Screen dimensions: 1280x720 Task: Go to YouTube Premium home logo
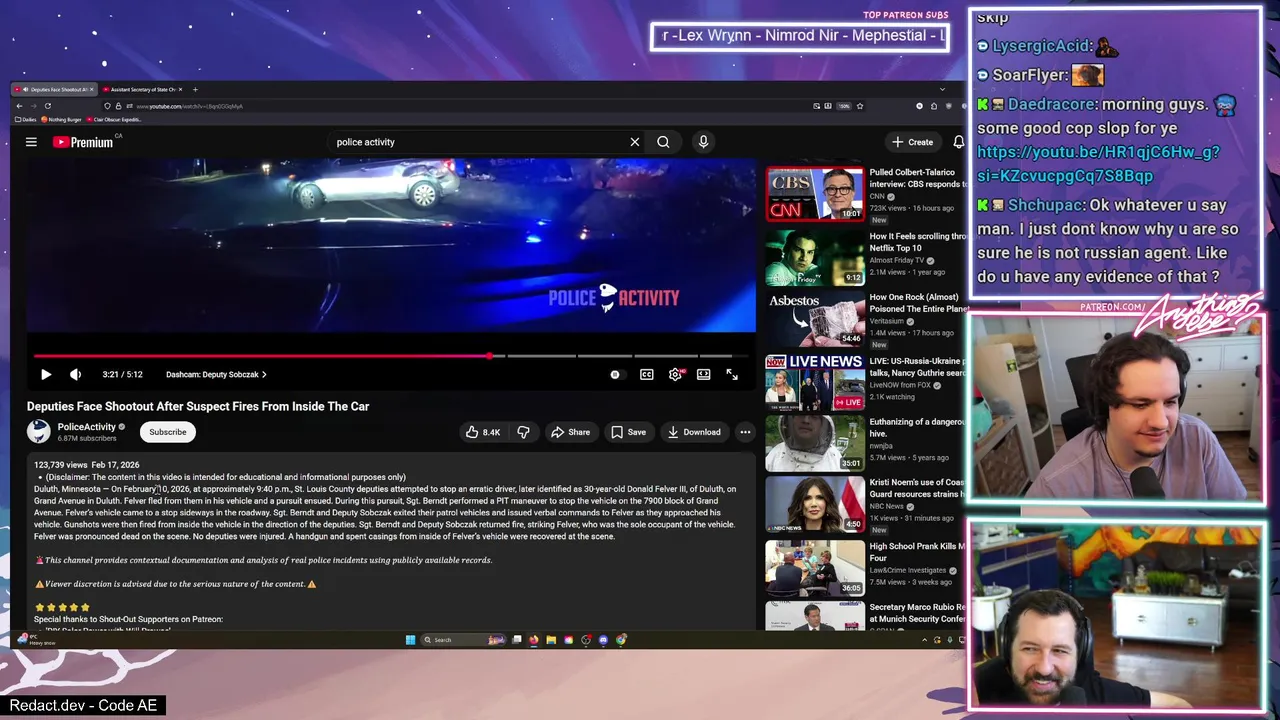point(84,142)
